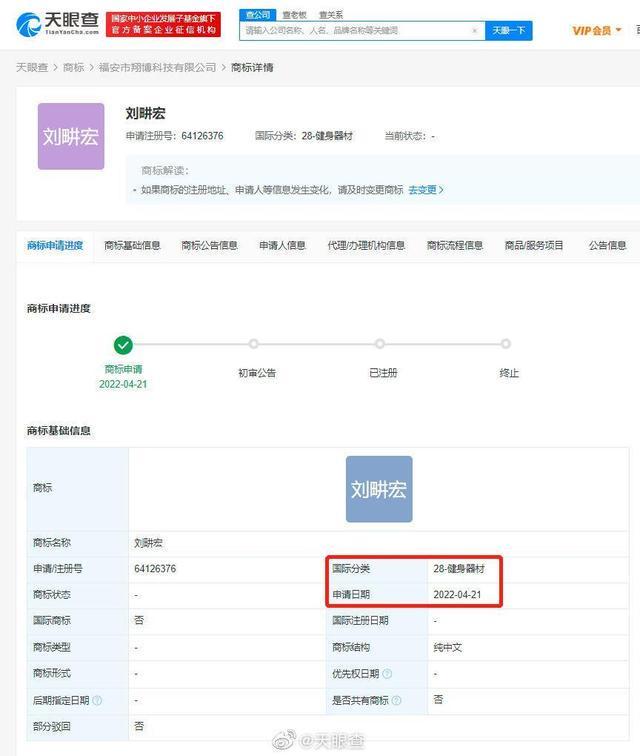Image resolution: width=640 pixels, height=756 pixels.
Task: Click the purple 刘畊宏 trademark image at top
Action: point(71,136)
